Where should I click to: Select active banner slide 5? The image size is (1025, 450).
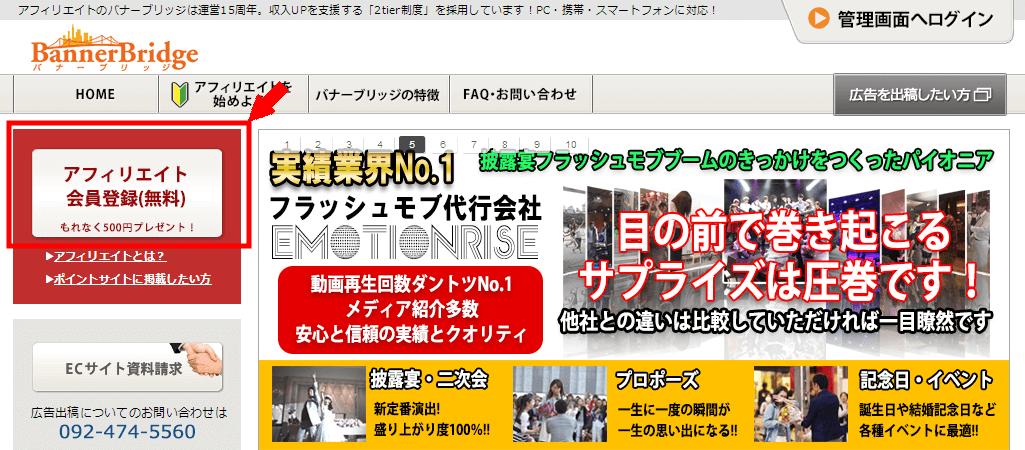point(412,144)
